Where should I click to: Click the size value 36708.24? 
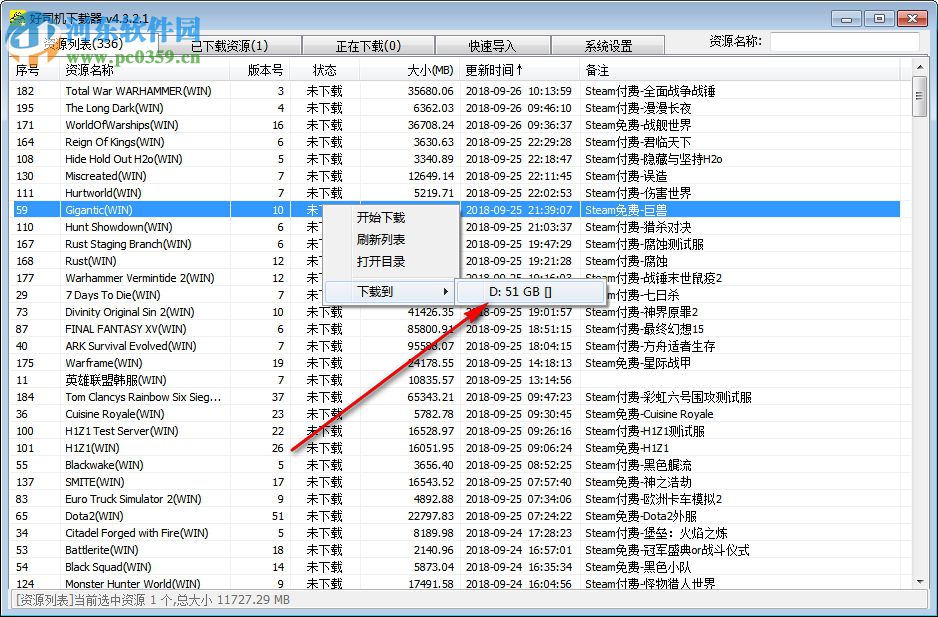pyautogui.click(x=431, y=125)
